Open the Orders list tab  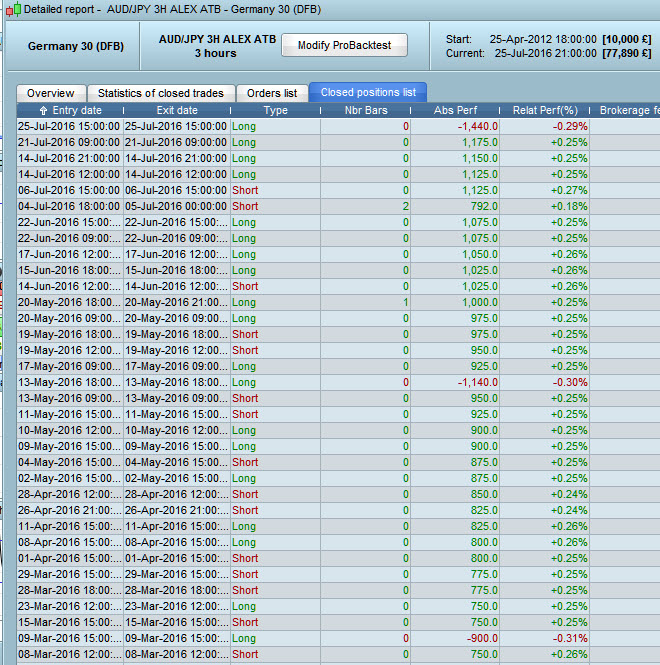[x=272, y=93]
